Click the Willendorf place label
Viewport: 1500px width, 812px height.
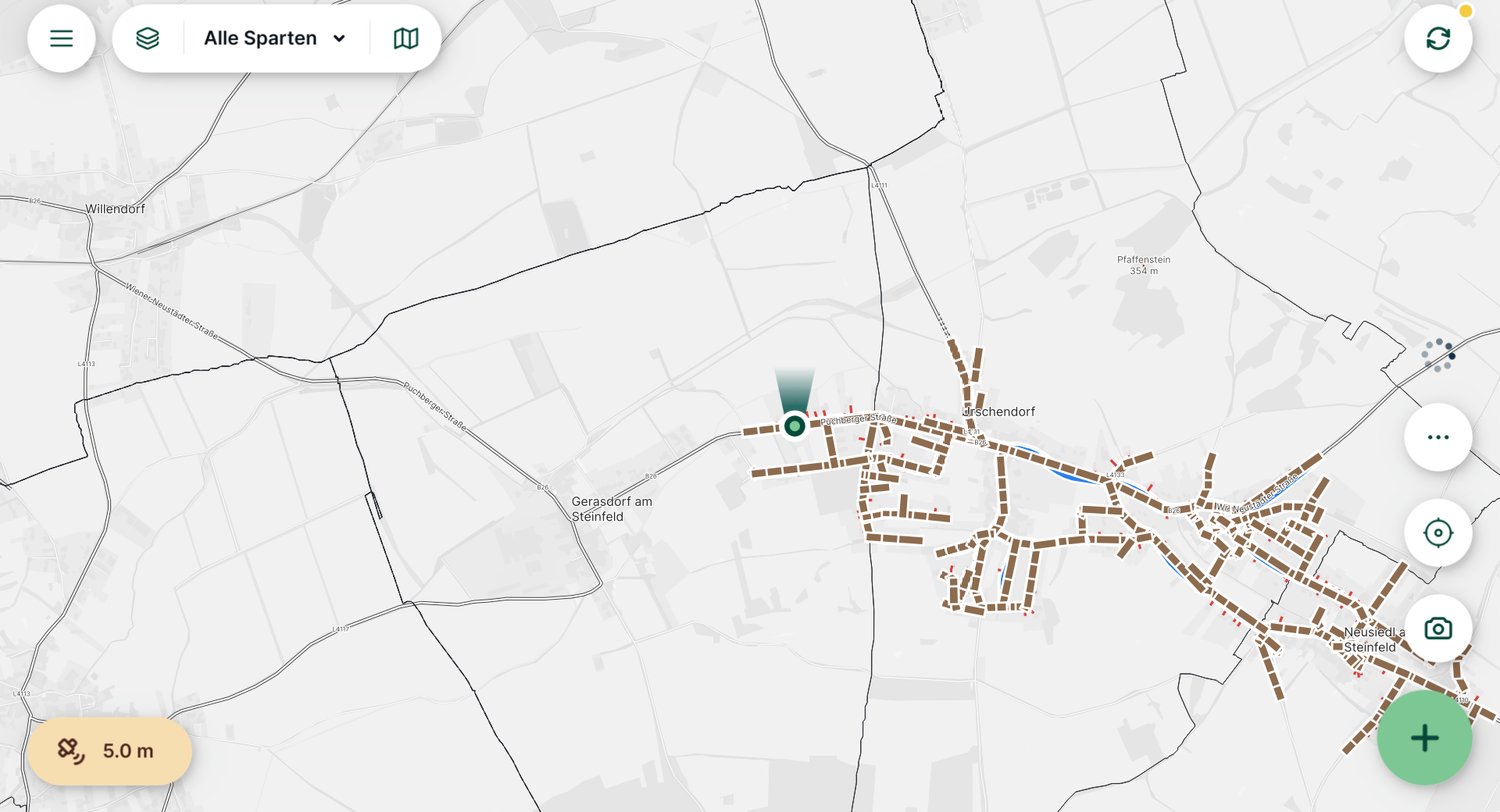(x=115, y=209)
